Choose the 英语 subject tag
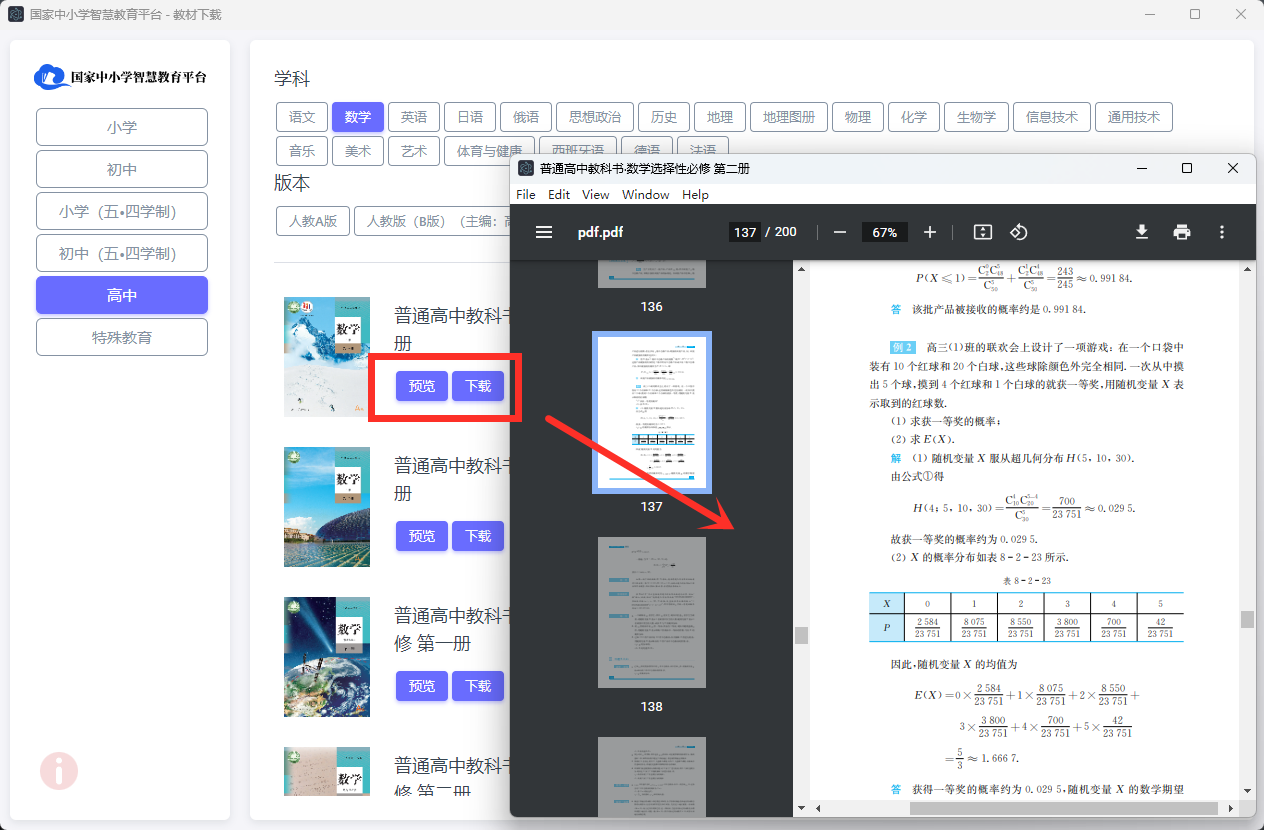Viewport: 1264px width, 830px height. coord(414,117)
